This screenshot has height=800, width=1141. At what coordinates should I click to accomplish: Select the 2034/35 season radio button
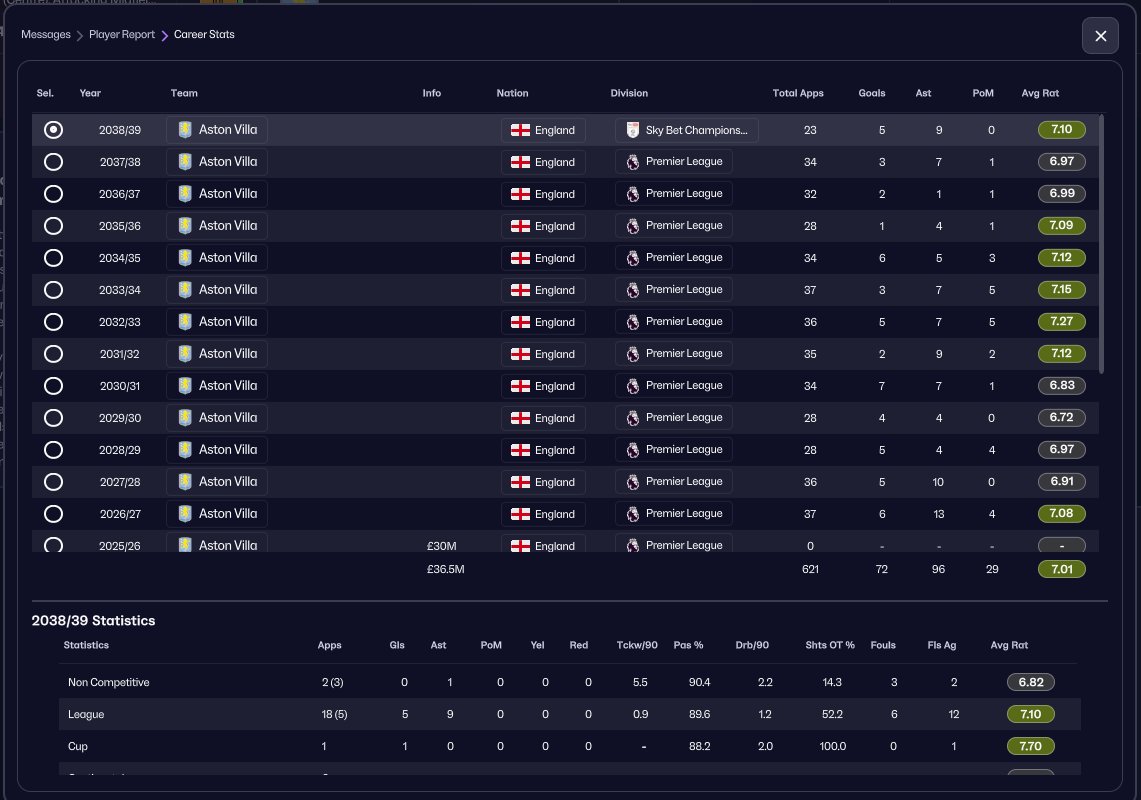tap(53, 258)
